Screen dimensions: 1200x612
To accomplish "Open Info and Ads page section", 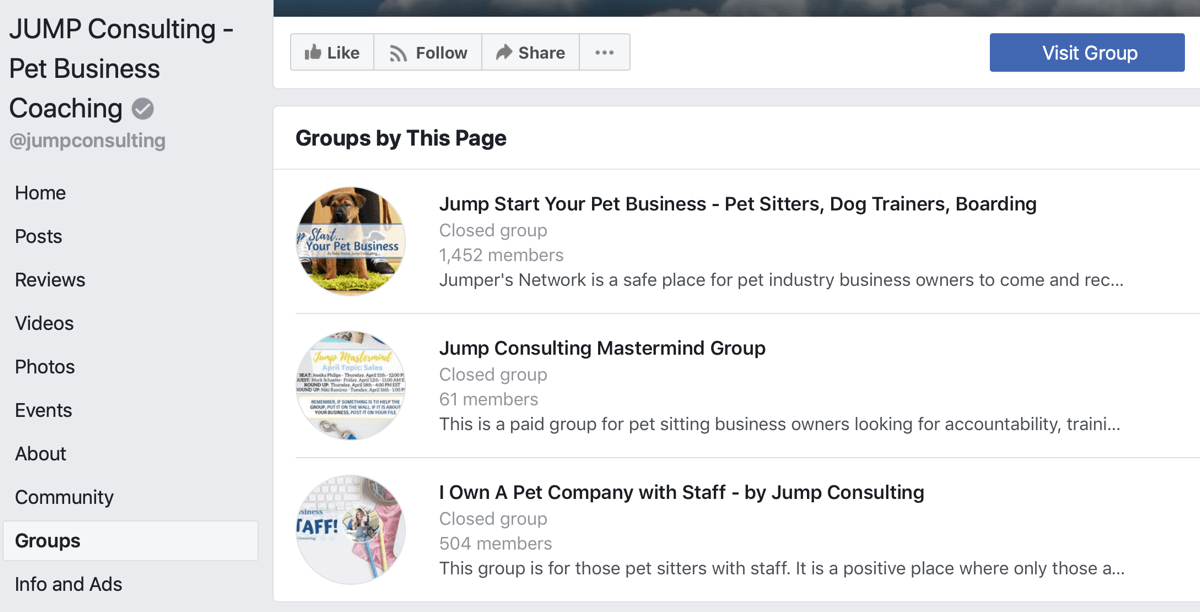I will tap(68, 584).
